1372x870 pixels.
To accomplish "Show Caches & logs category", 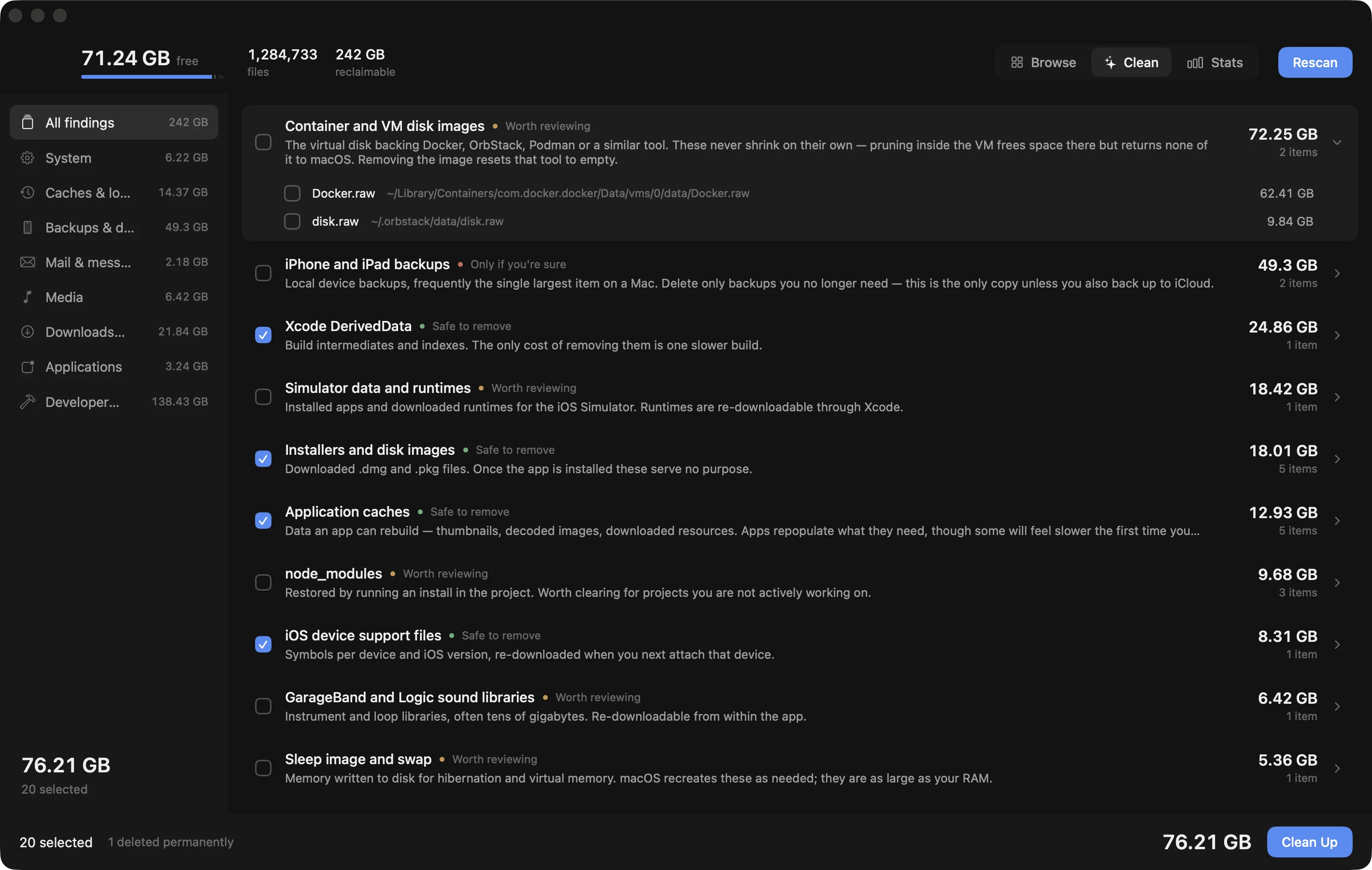I will click(x=114, y=193).
